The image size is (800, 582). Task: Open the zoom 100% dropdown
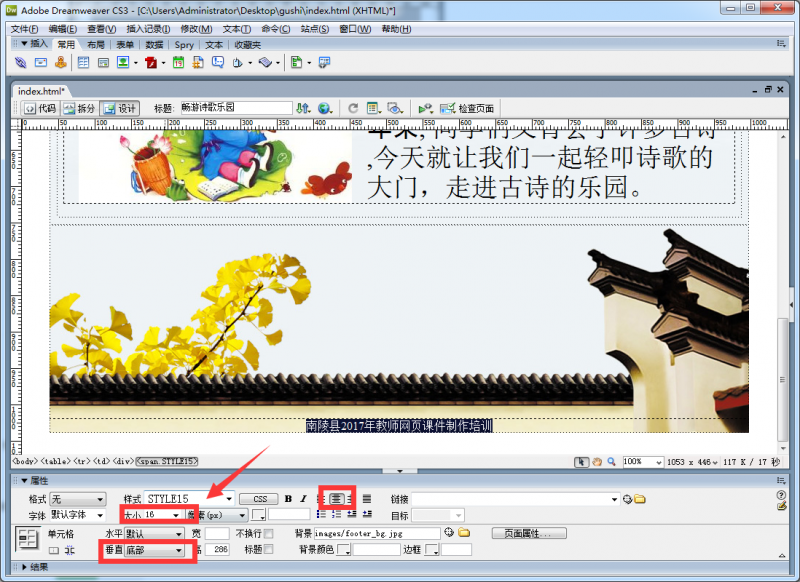click(643, 462)
